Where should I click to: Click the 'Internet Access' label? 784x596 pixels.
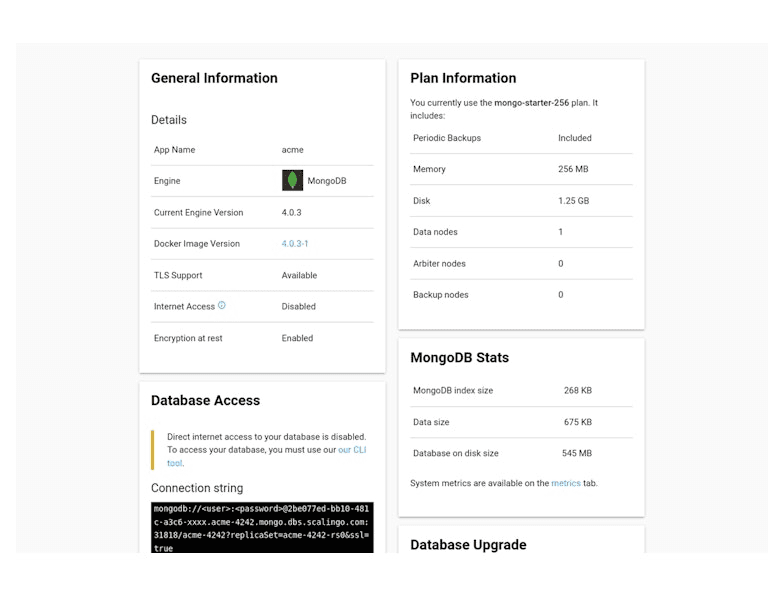[x=184, y=306]
